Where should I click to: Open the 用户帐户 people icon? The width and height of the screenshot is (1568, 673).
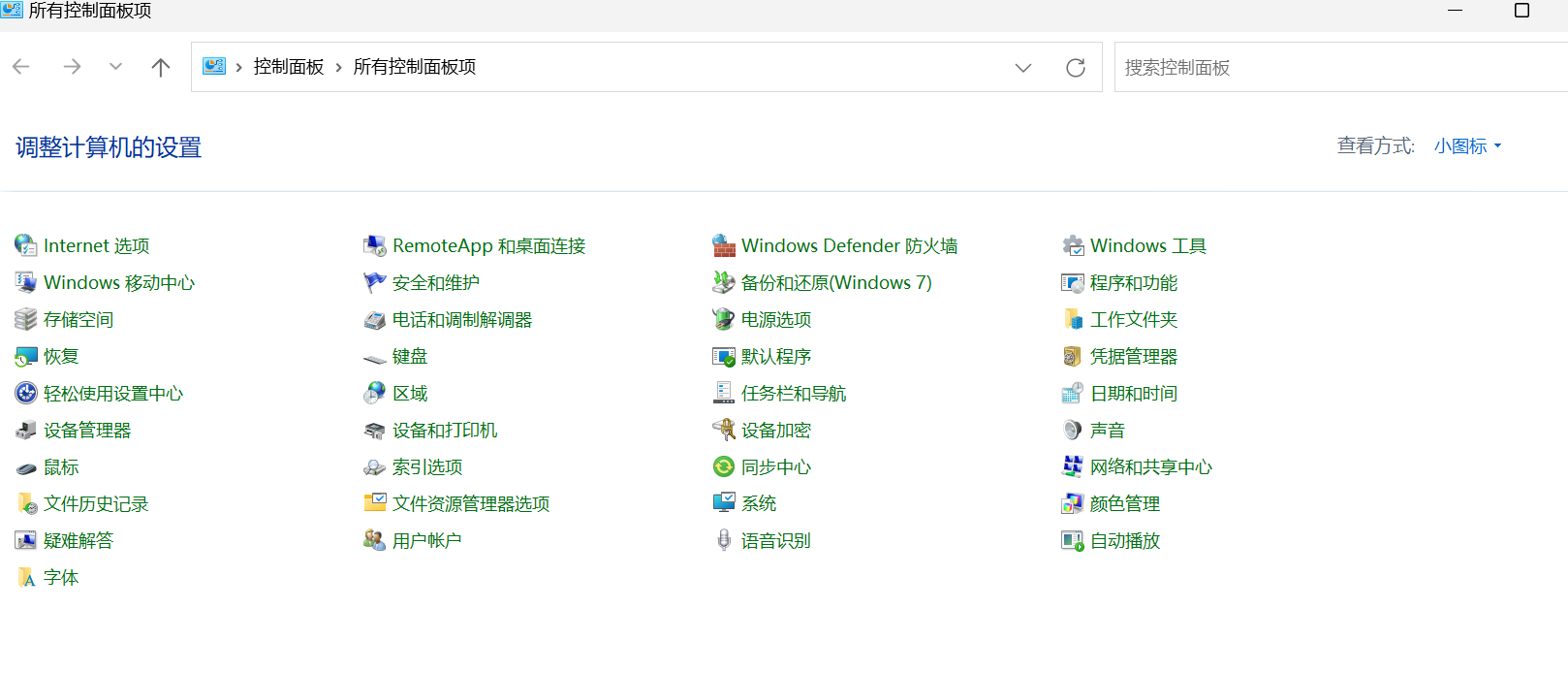(375, 540)
